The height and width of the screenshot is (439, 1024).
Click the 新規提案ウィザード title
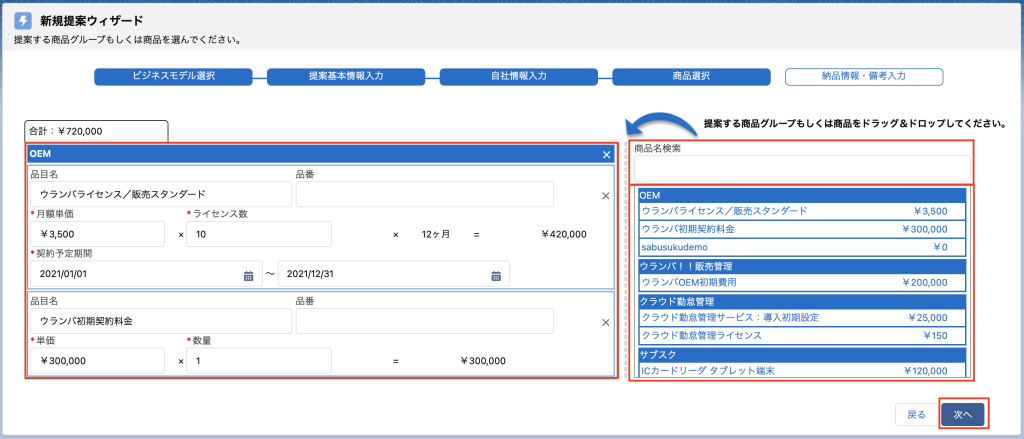click(x=91, y=21)
